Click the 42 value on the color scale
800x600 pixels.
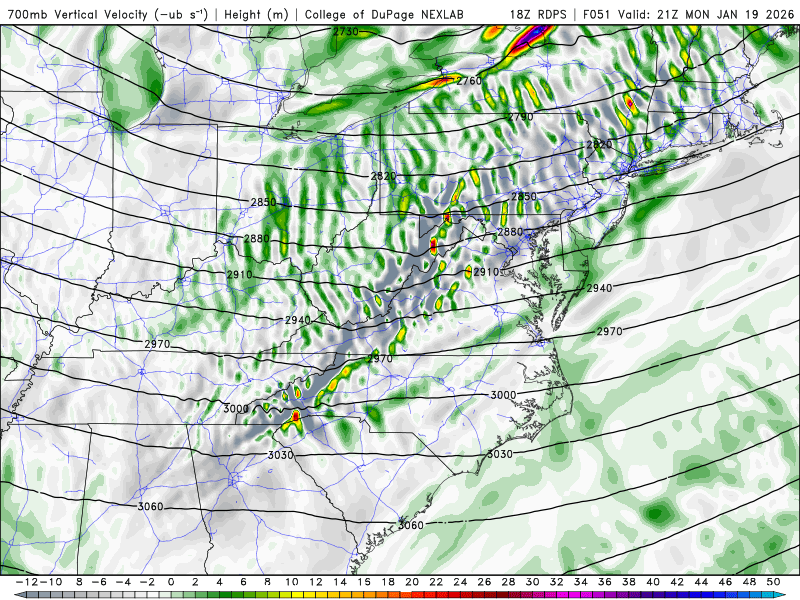click(677, 582)
